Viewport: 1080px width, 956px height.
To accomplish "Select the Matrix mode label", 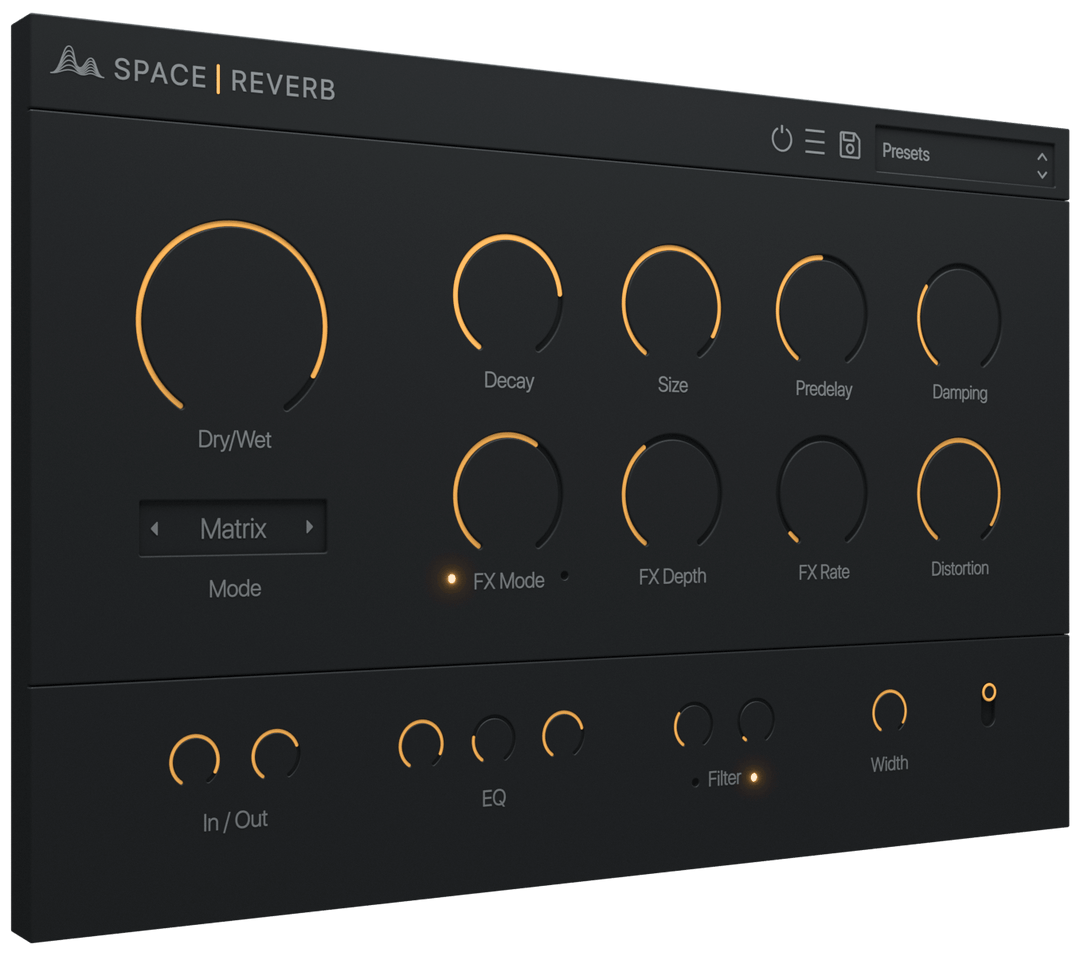I will [x=235, y=530].
